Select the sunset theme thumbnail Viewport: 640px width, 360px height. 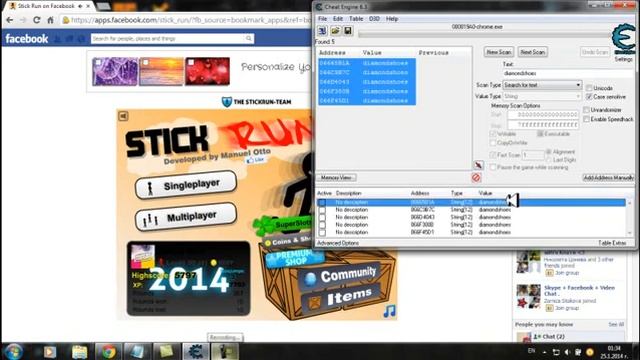162,71
